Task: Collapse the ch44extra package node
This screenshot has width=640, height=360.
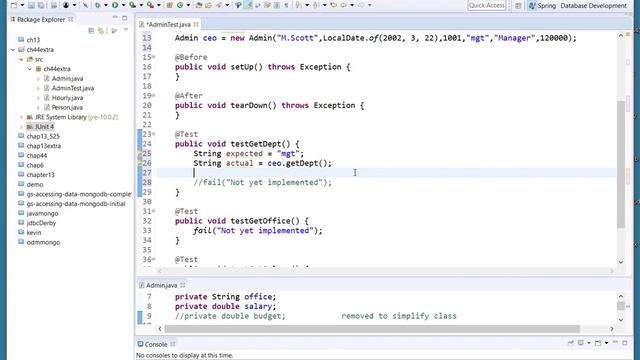Action: click(x=30, y=69)
